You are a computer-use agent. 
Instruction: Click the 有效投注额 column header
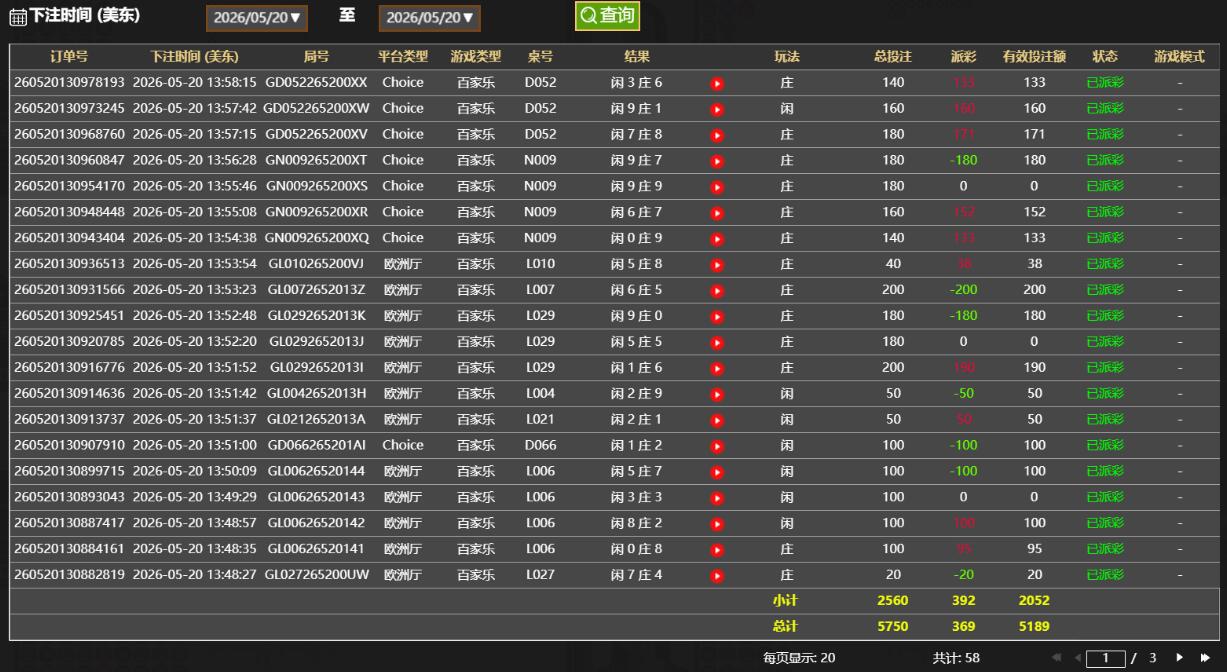1034,57
